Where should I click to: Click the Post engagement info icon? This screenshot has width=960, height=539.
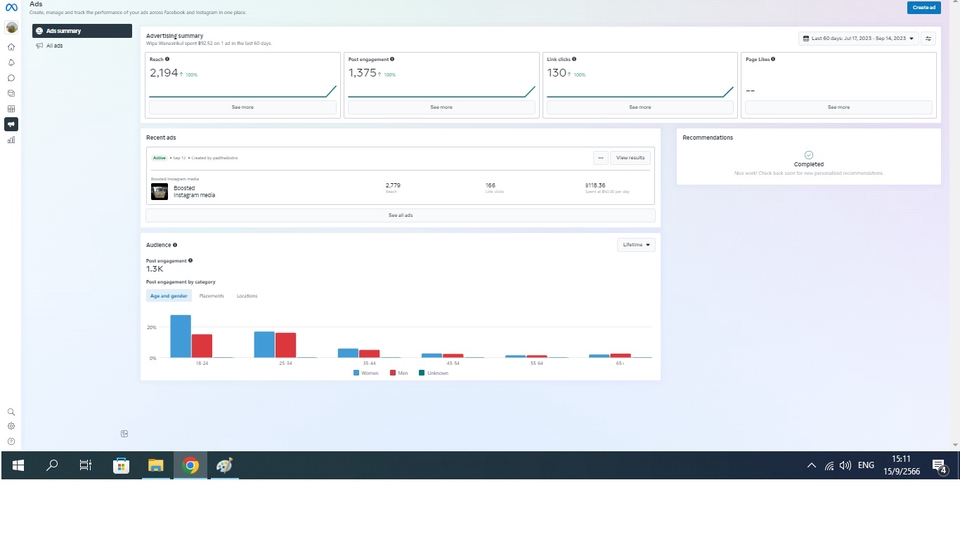pos(392,59)
